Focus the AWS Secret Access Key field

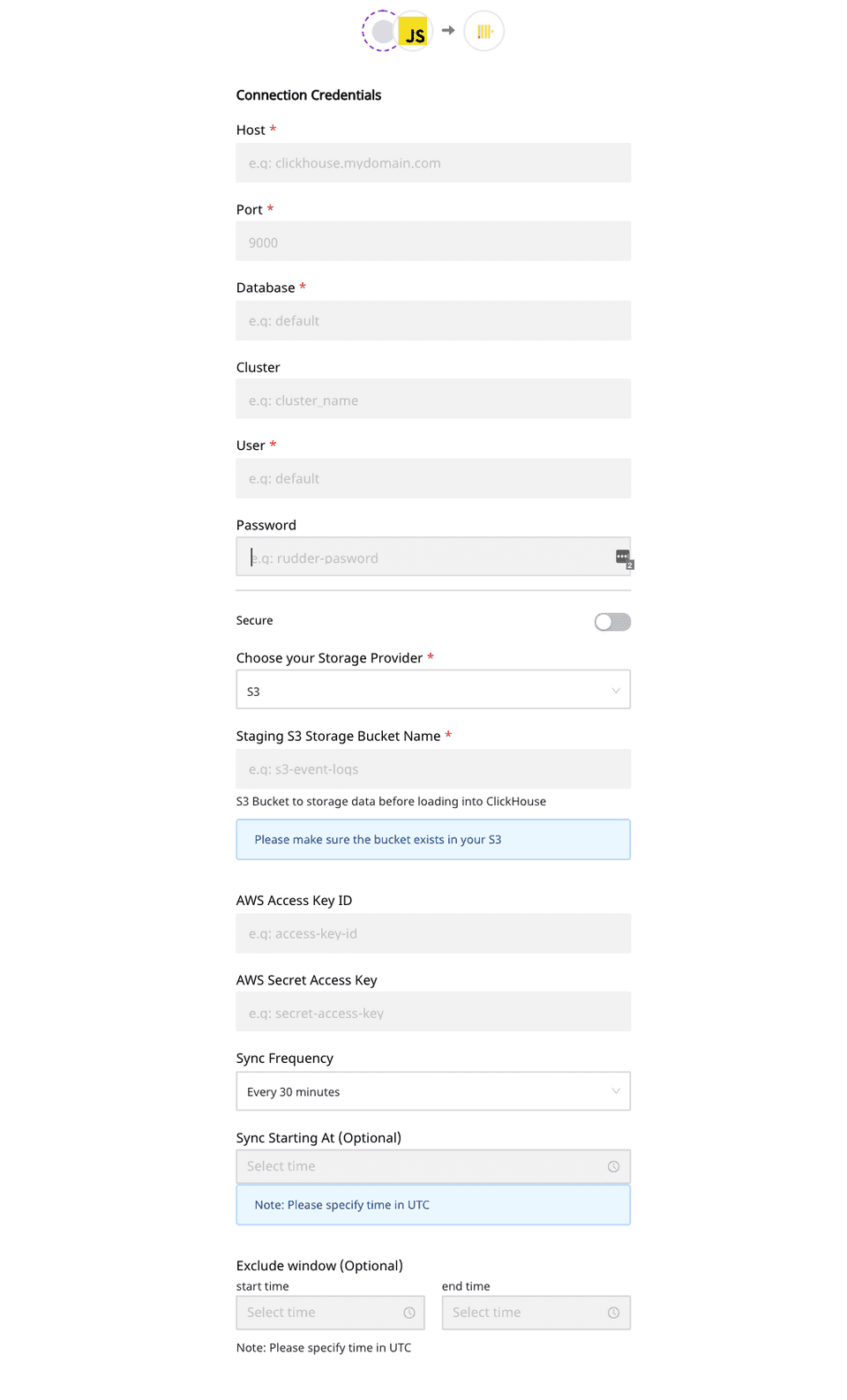pyautogui.click(x=432, y=1013)
